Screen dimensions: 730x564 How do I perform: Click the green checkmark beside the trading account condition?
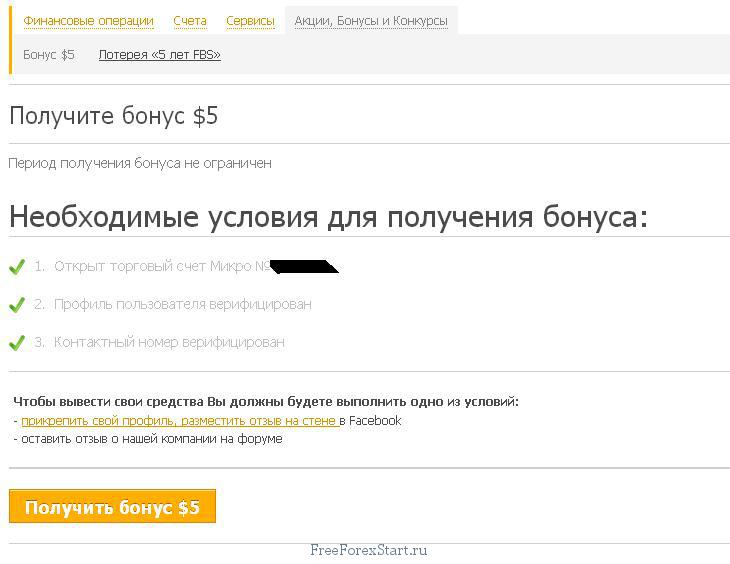tap(16, 267)
